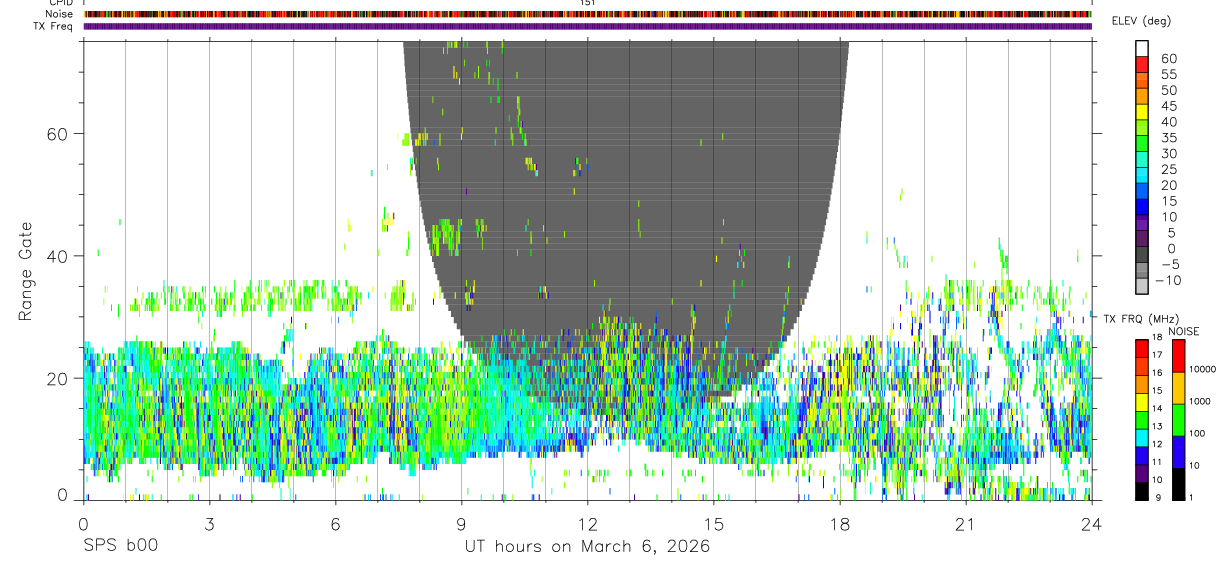
Task: Select the cyan ELEV swatch between 30 and 25
Action: tap(1142, 158)
